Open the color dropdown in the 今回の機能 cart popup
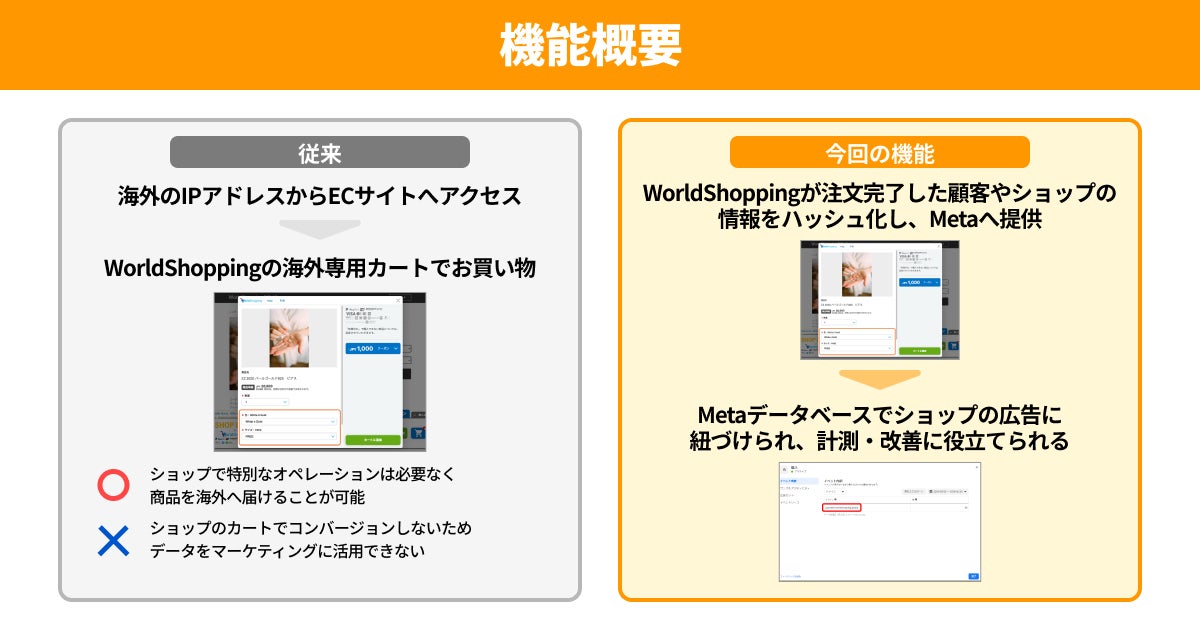The image size is (1200, 630). (x=858, y=337)
